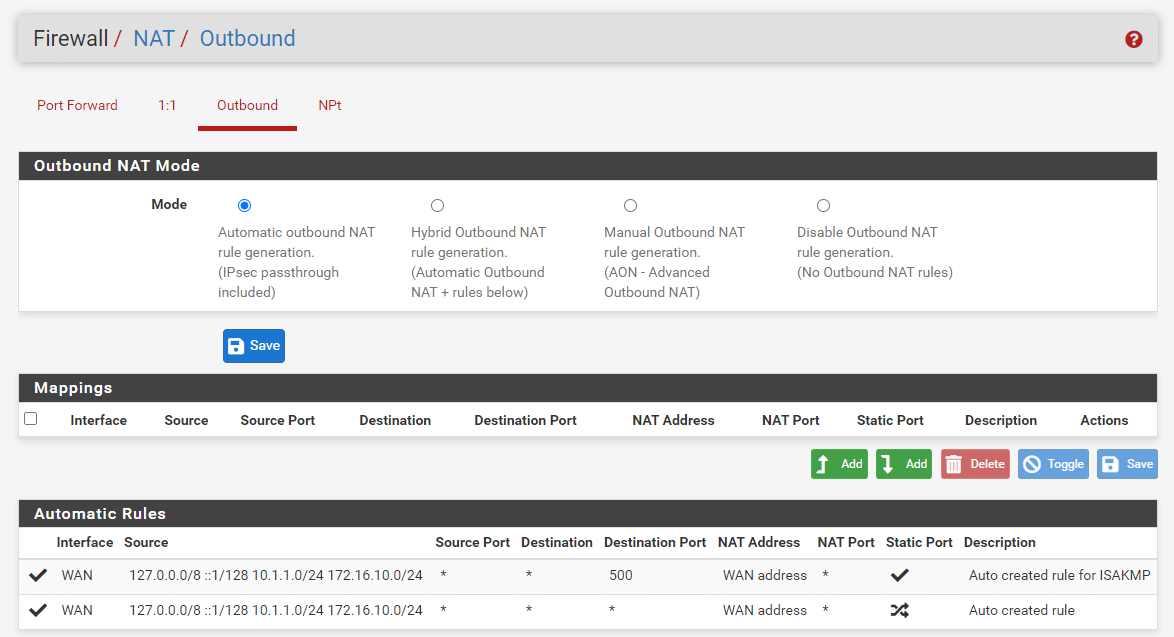Click the enabled checkmark on ISAKMP rule row
The height and width of the screenshot is (637, 1174).
coord(38,575)
